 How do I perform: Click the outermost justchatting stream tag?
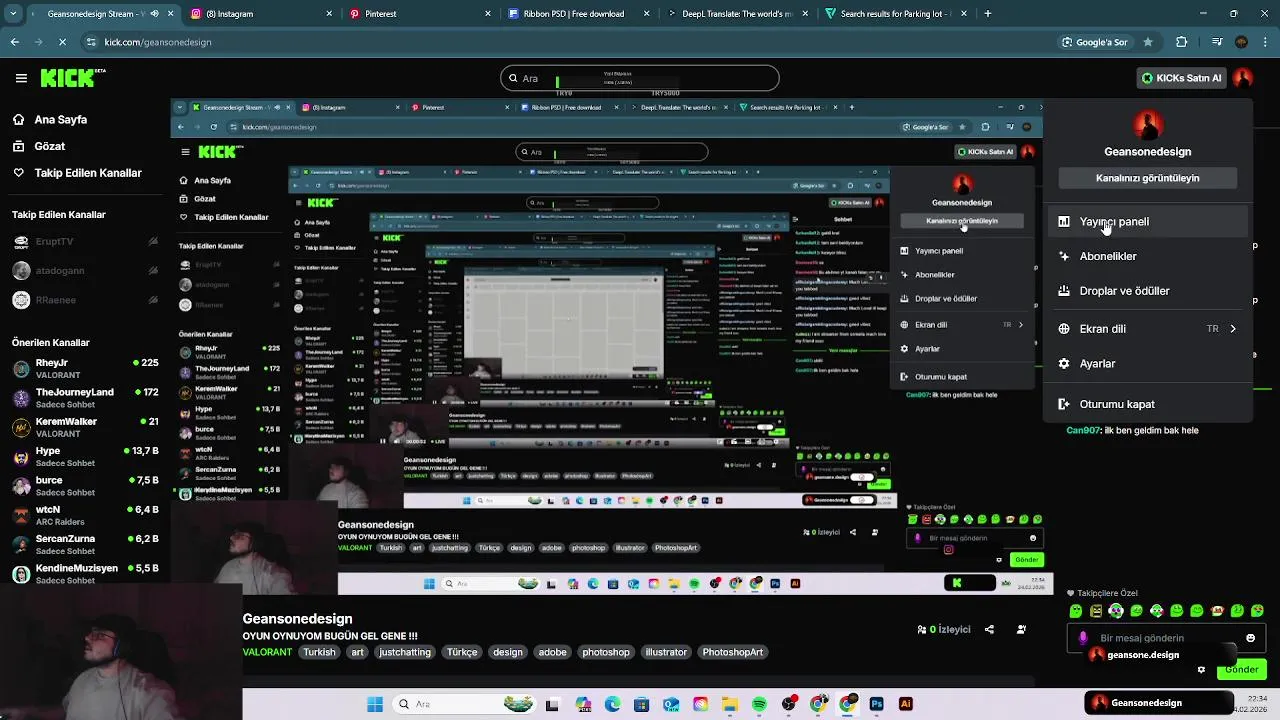[x=405, y=652]
